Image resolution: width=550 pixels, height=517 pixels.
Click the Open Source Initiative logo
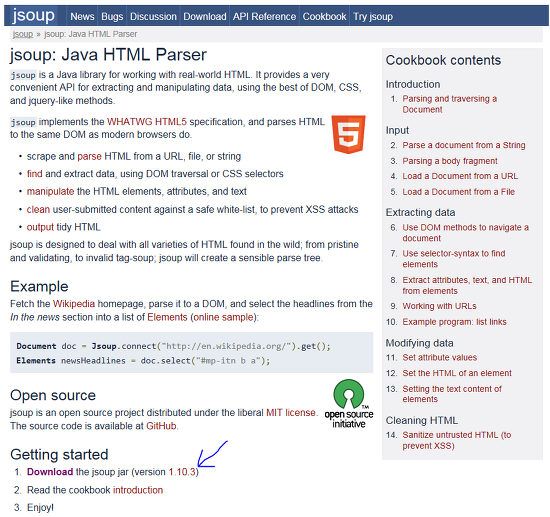(349, 403)
